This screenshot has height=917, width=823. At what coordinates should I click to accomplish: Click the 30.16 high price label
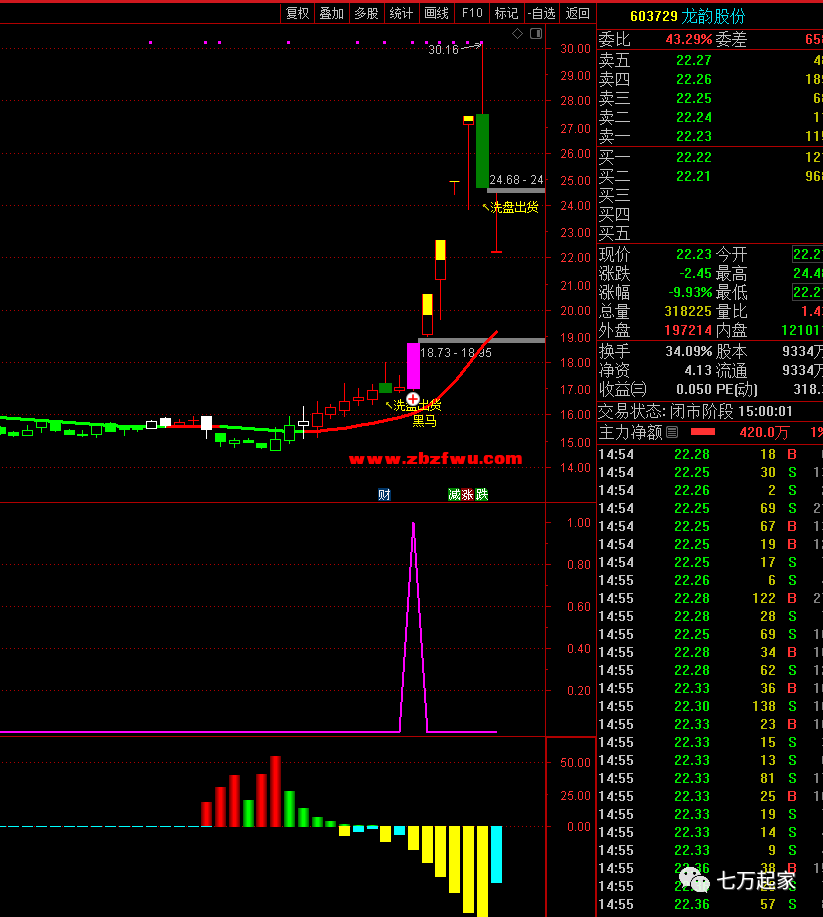click(443, 50)
